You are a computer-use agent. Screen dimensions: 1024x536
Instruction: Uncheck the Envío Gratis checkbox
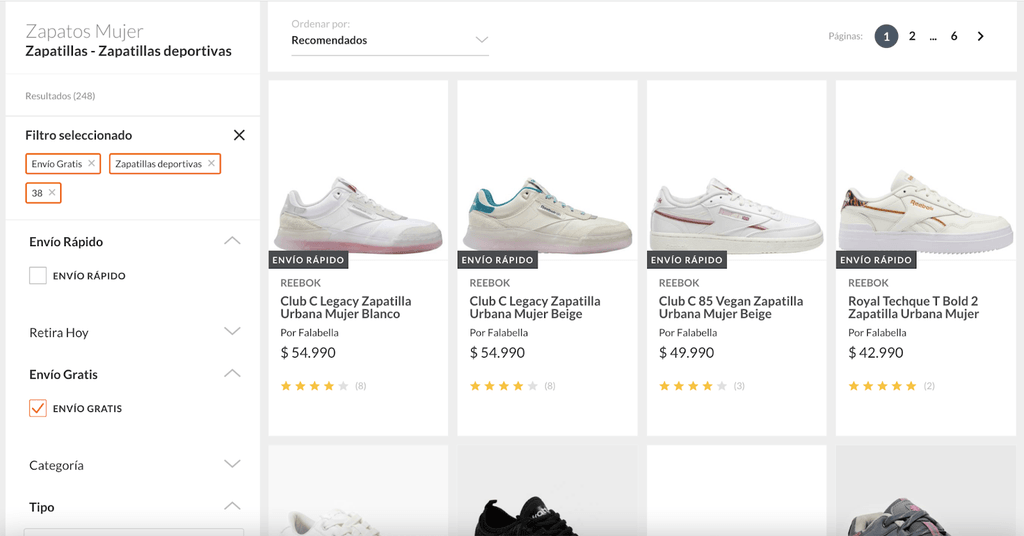(x=38, y=408)
